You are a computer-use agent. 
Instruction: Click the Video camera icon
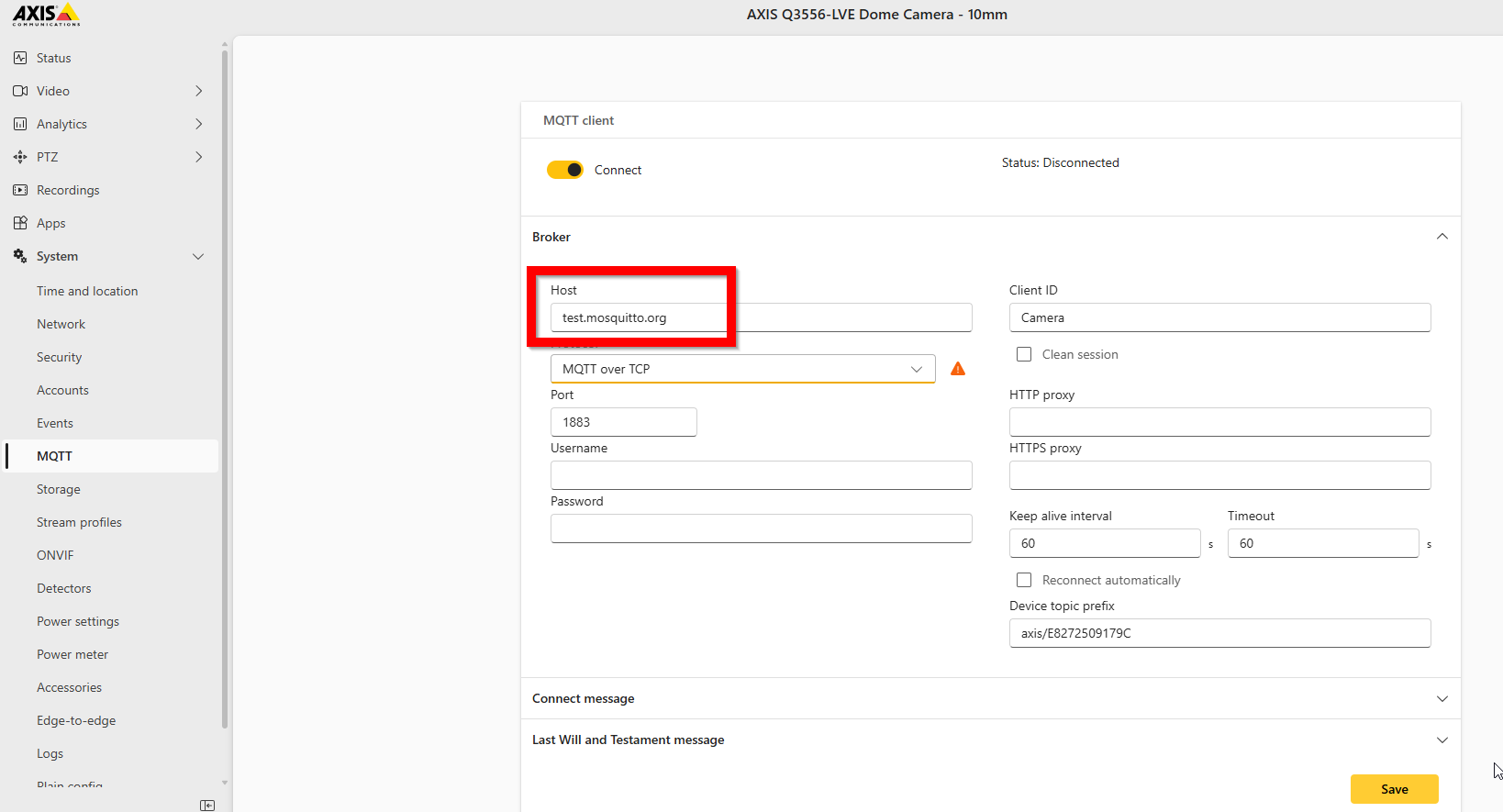point(20,91)
